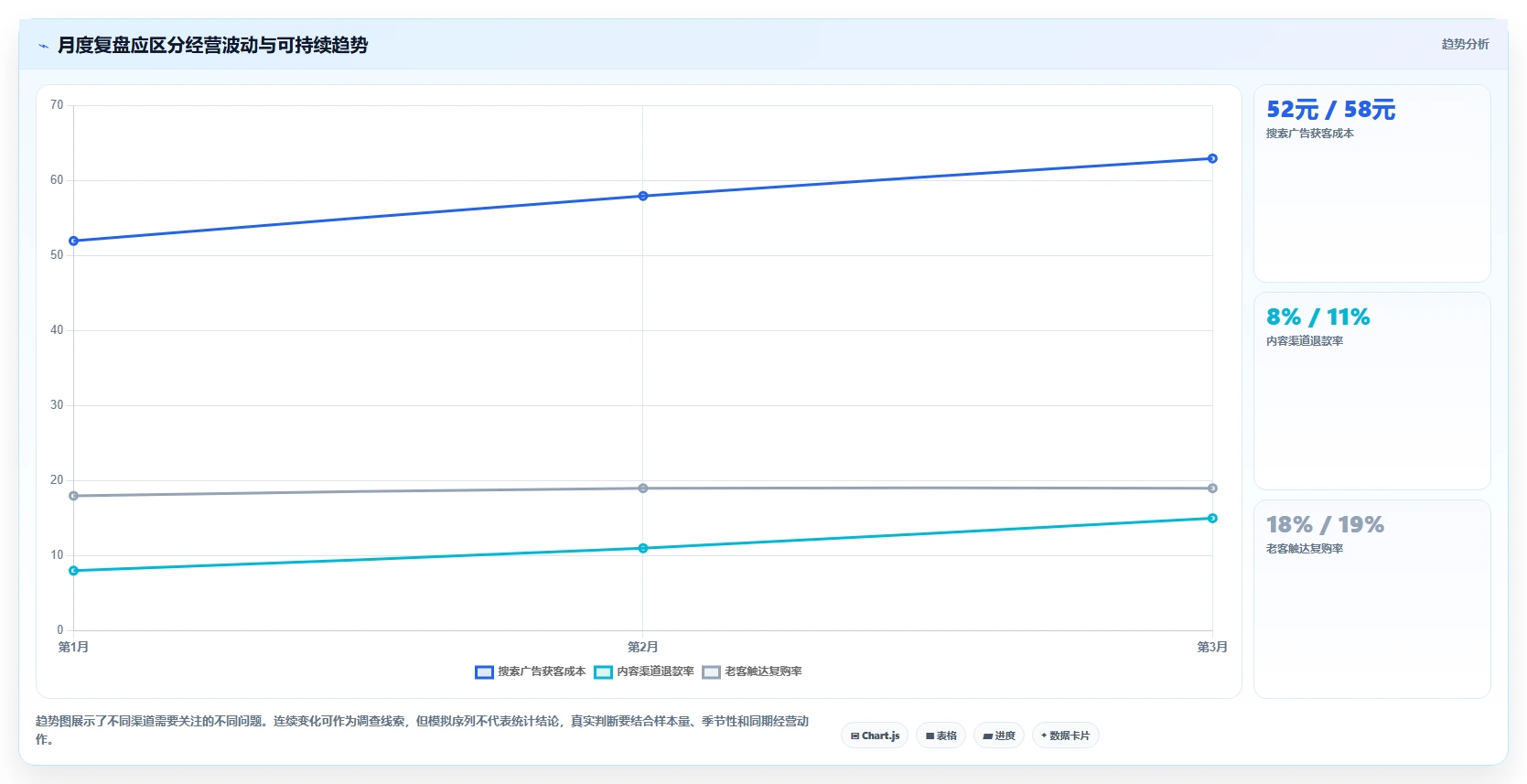1527x784 pixels.
Task: Click the teal 第3月 data point at 15
Action: coord(1212,518)
